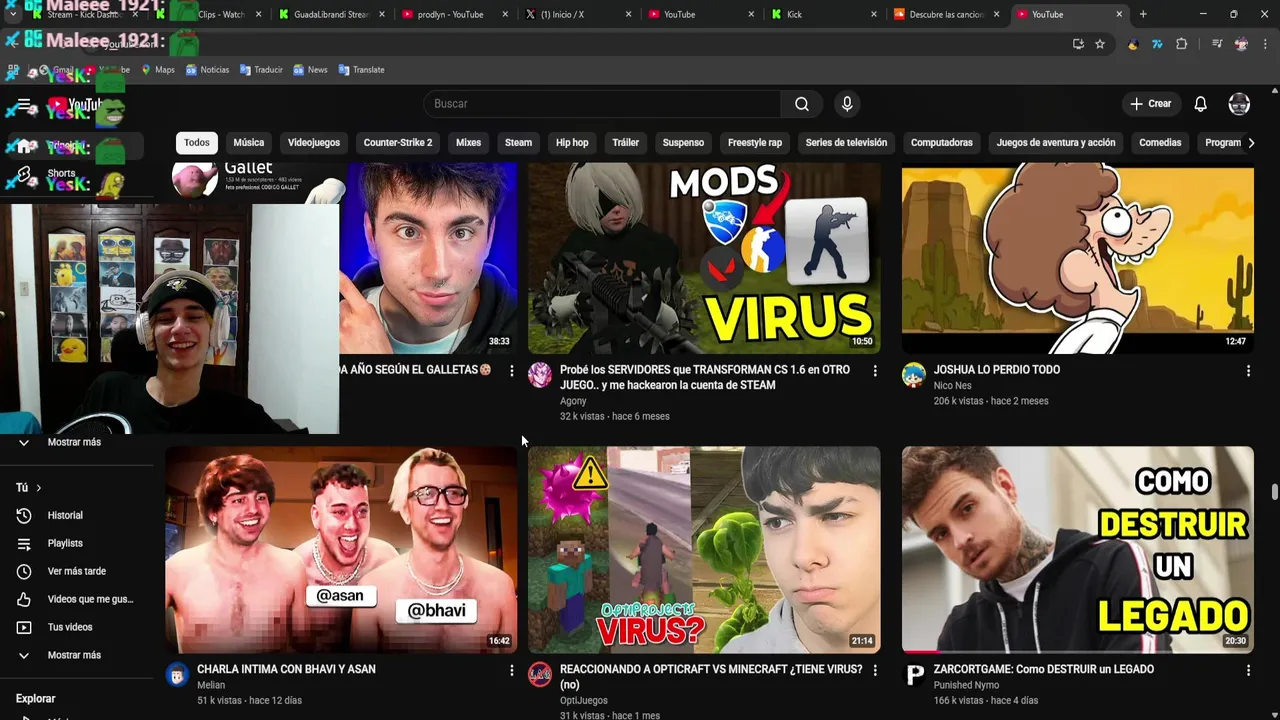Open options for JOSHUA LO PERDIO TODO

1248,371
